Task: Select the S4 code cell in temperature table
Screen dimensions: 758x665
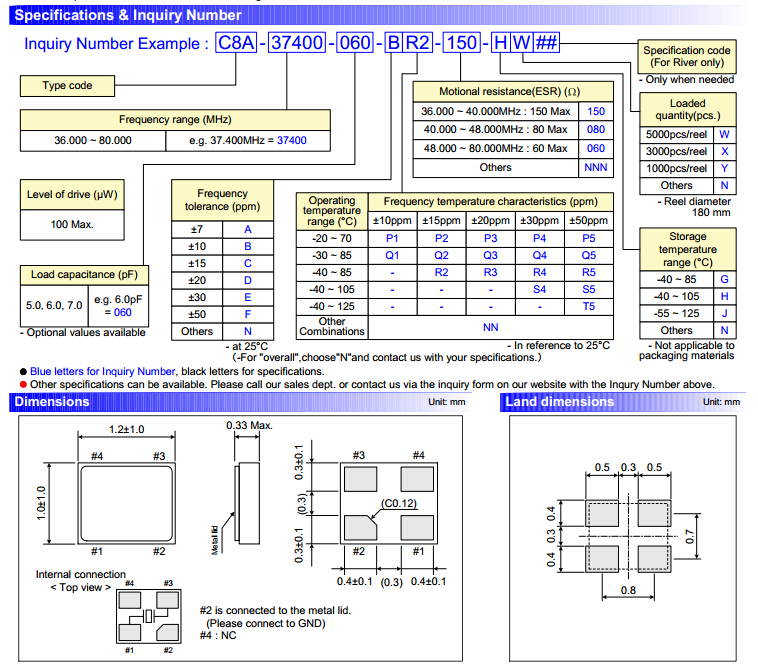Action: [x=539, y=289]
